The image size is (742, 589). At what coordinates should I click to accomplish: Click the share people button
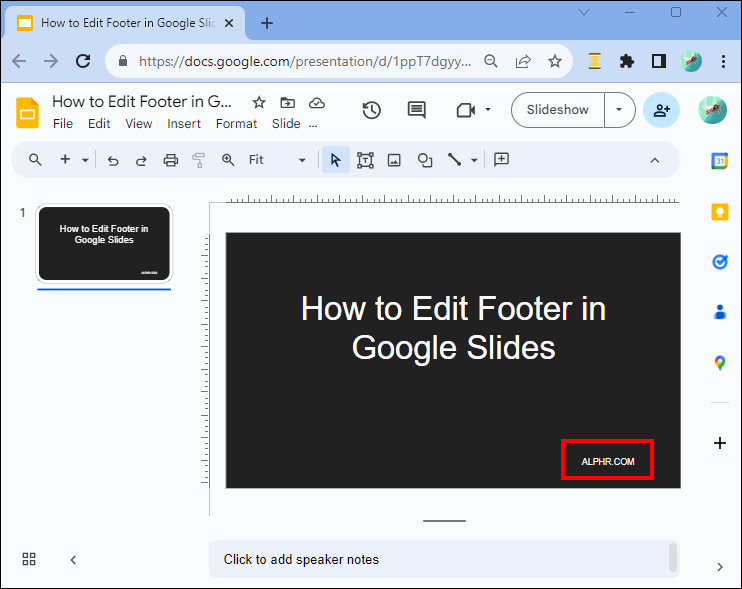point(661,110)
